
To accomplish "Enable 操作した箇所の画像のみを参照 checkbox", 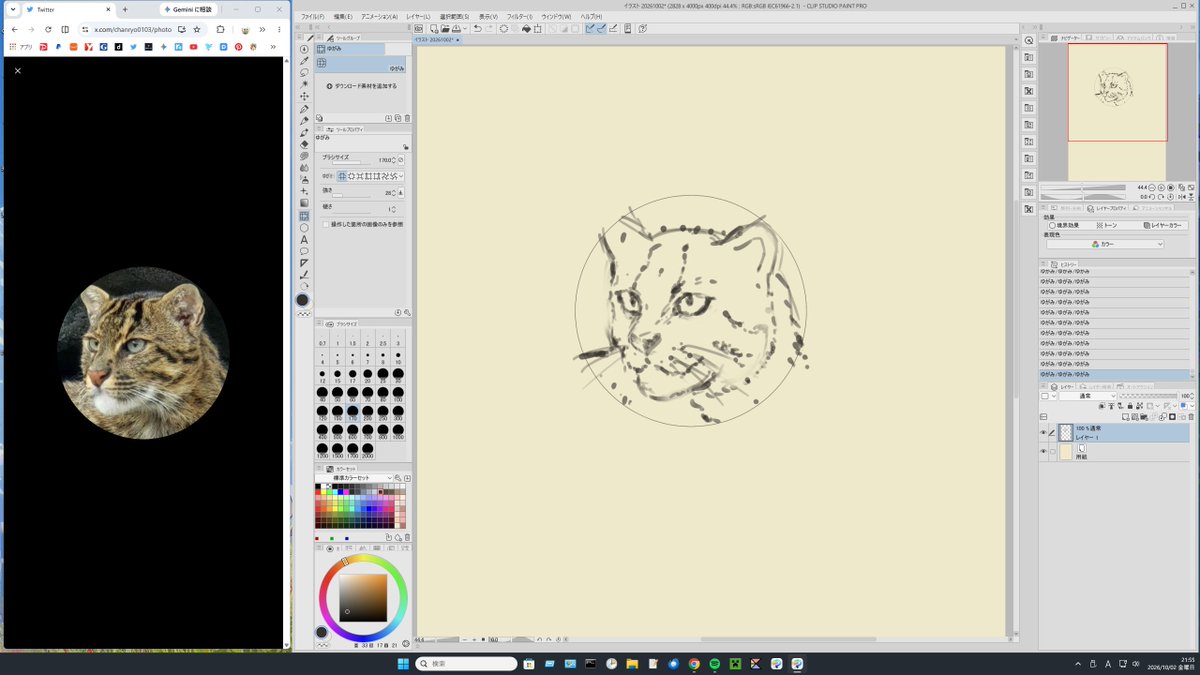I will click(324, 224).
